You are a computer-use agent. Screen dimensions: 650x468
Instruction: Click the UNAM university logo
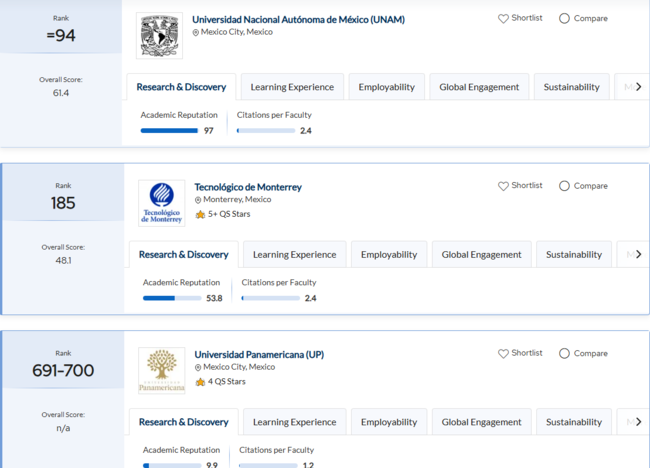point(159,36)
